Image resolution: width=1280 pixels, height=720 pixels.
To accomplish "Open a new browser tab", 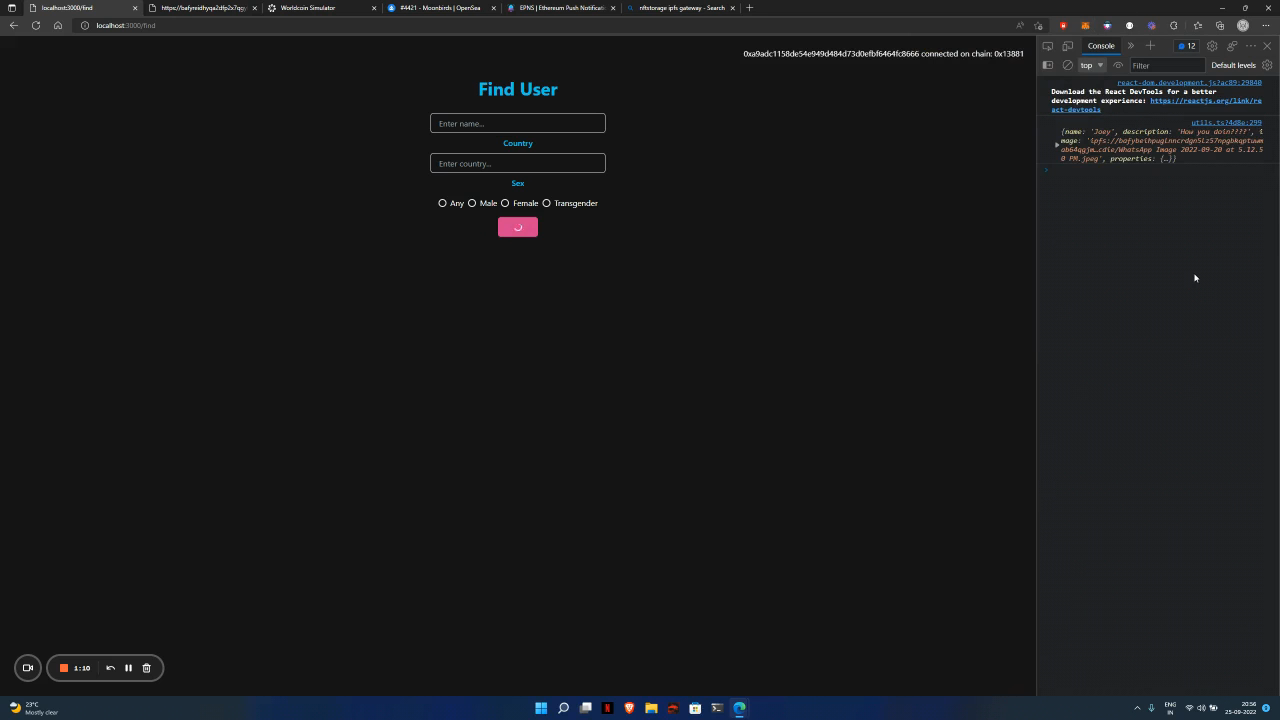I will [749, 8].
